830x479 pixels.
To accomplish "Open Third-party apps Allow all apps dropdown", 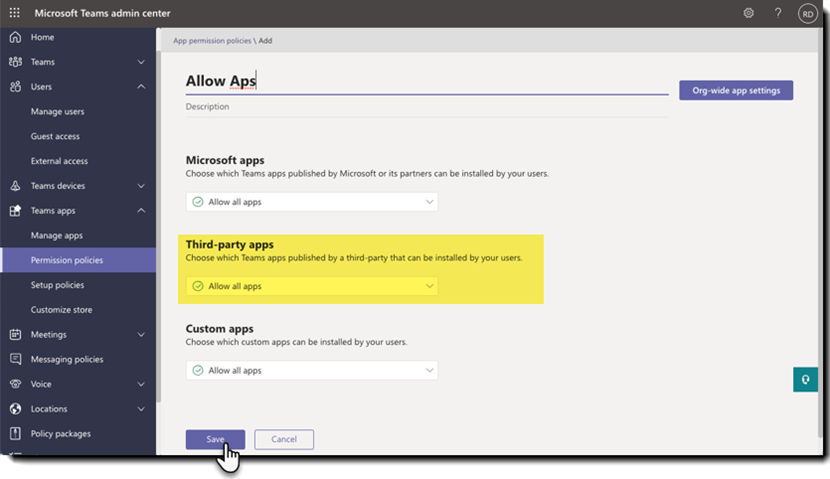I will [312, 286].
